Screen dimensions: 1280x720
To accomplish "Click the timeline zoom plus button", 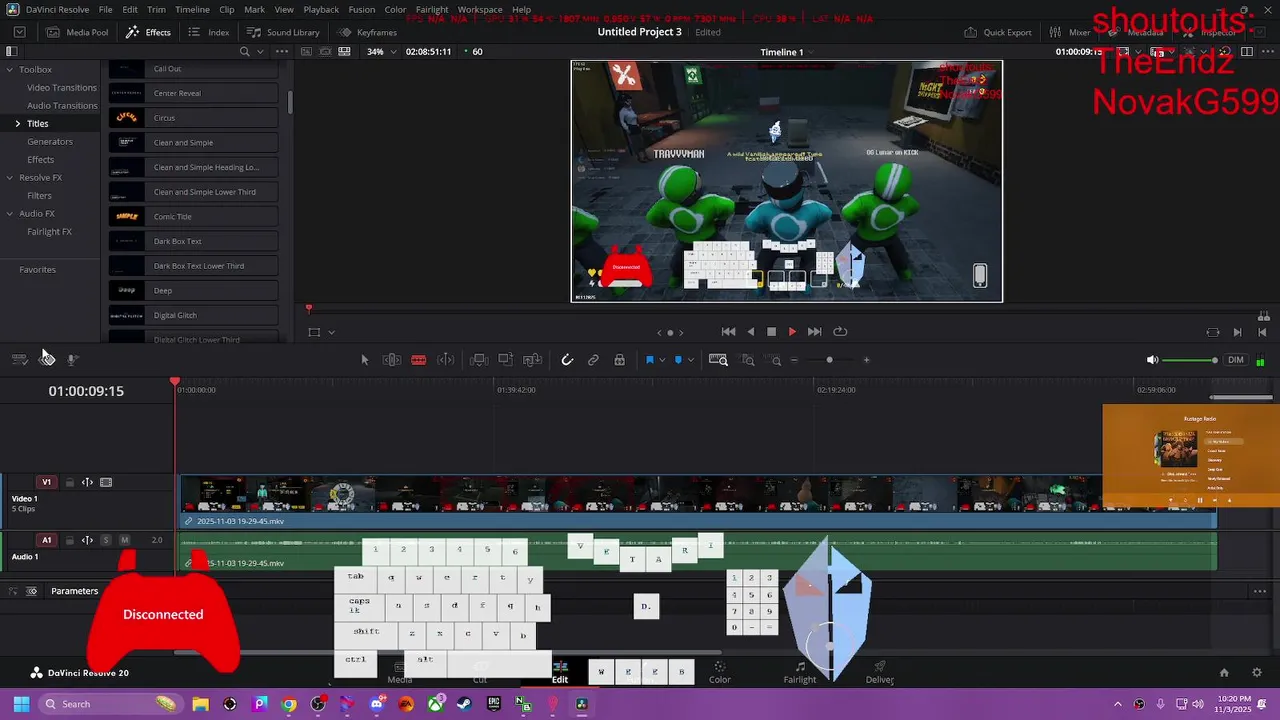I will (866, 360).
